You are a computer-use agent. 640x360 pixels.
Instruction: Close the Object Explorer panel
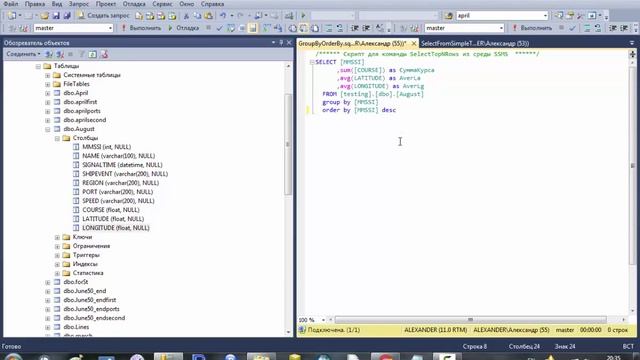point(289,42)
